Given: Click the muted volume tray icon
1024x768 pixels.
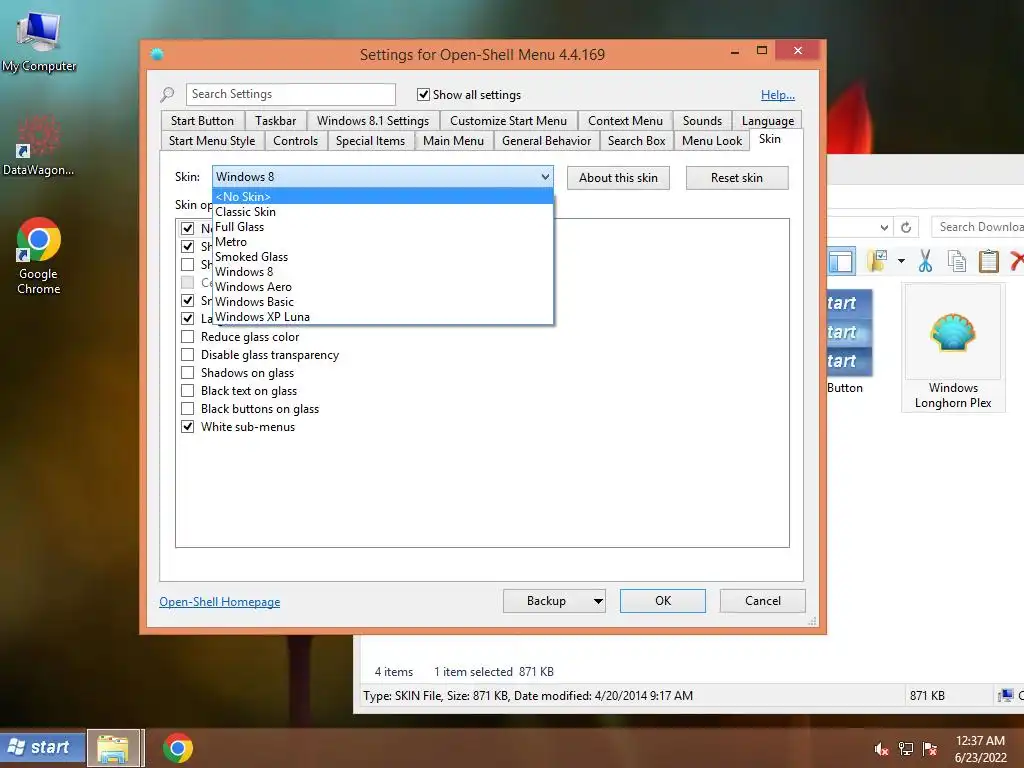Looking at the screenshot, I should 881,749.
